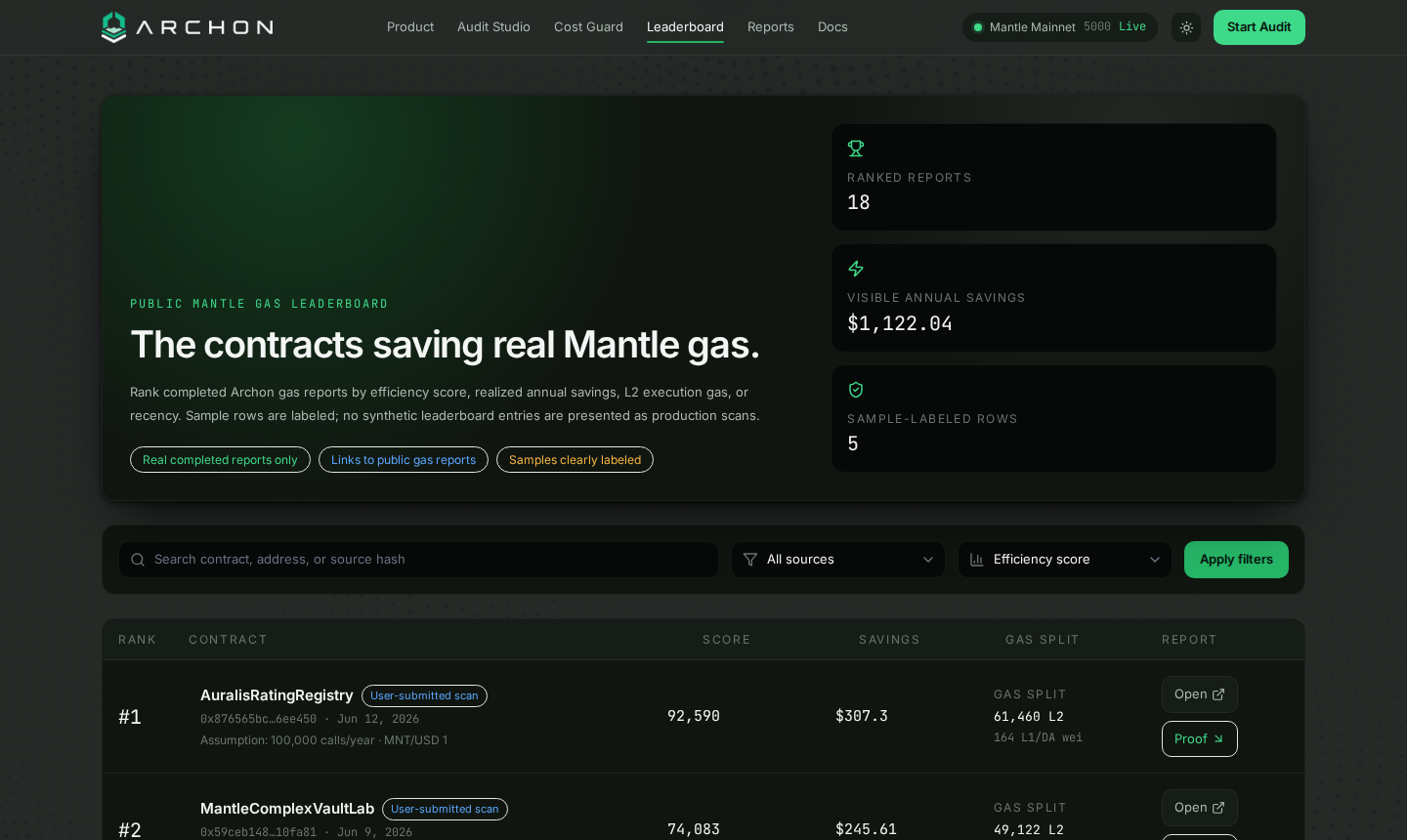Click the arrow icon on the Proof button
This screenshot has height=840, width=1407.
pos(1218,739)
